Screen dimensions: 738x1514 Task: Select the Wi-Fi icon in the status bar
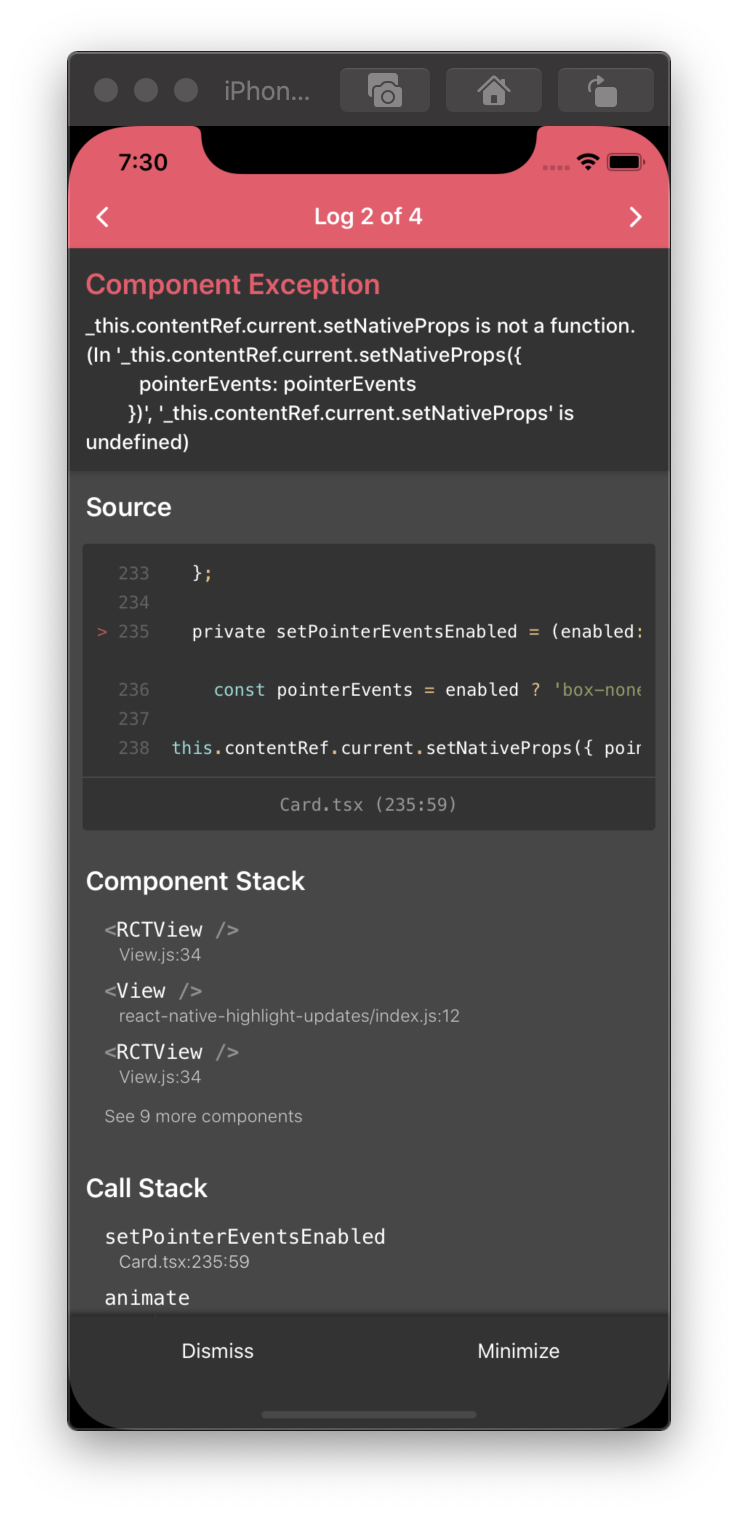pos(587,161)
